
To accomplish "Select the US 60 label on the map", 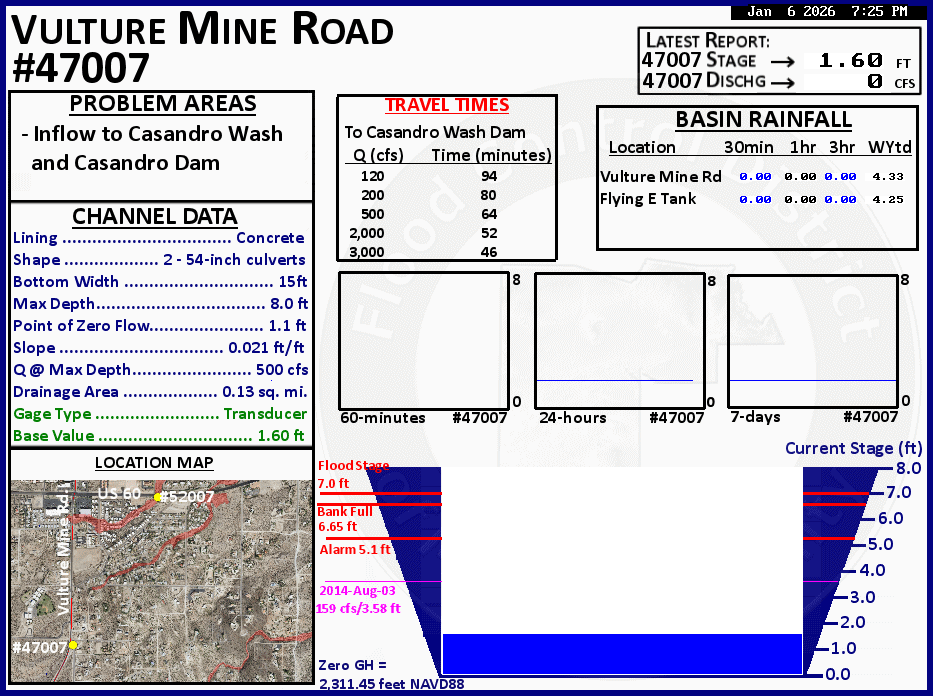I will 119,494.
